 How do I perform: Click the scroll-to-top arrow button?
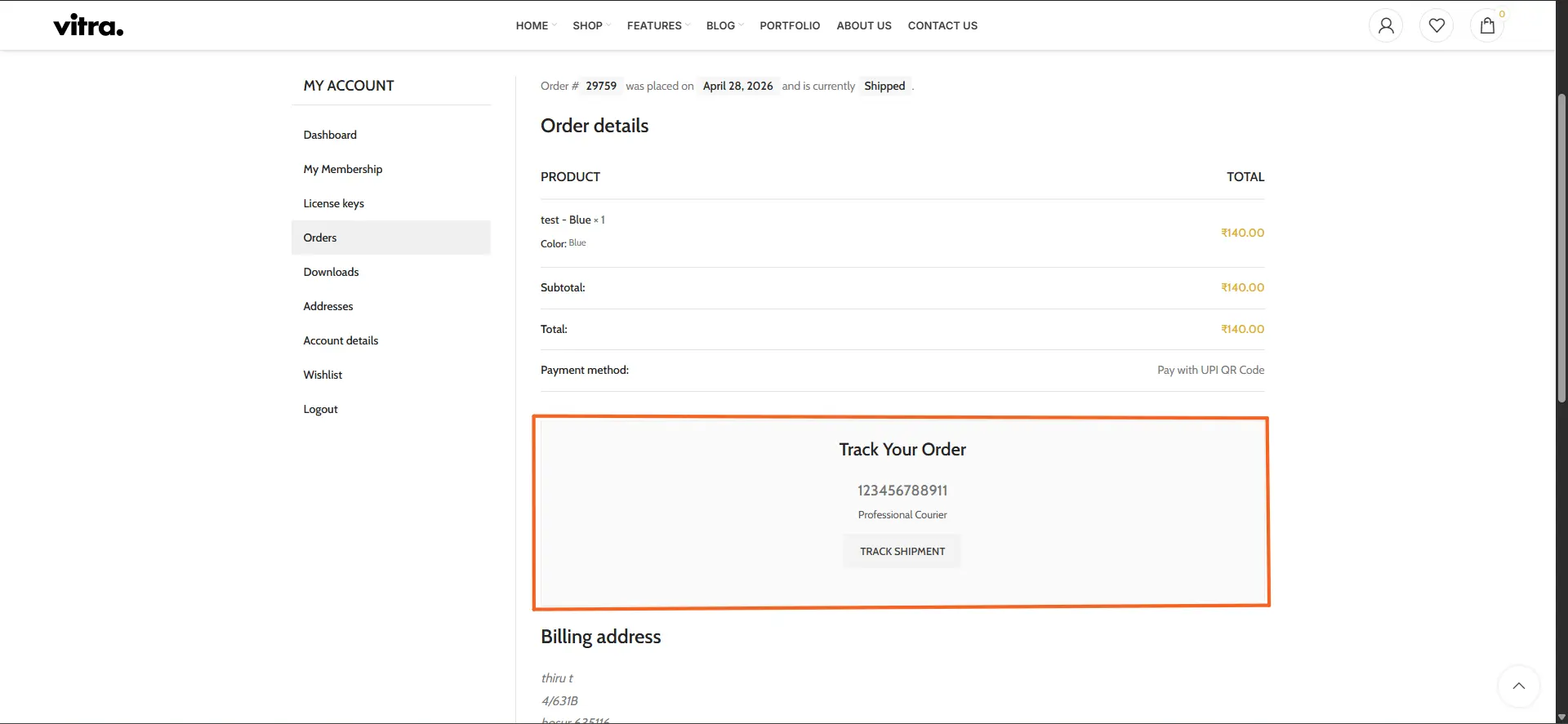(x=1519, y=686)
